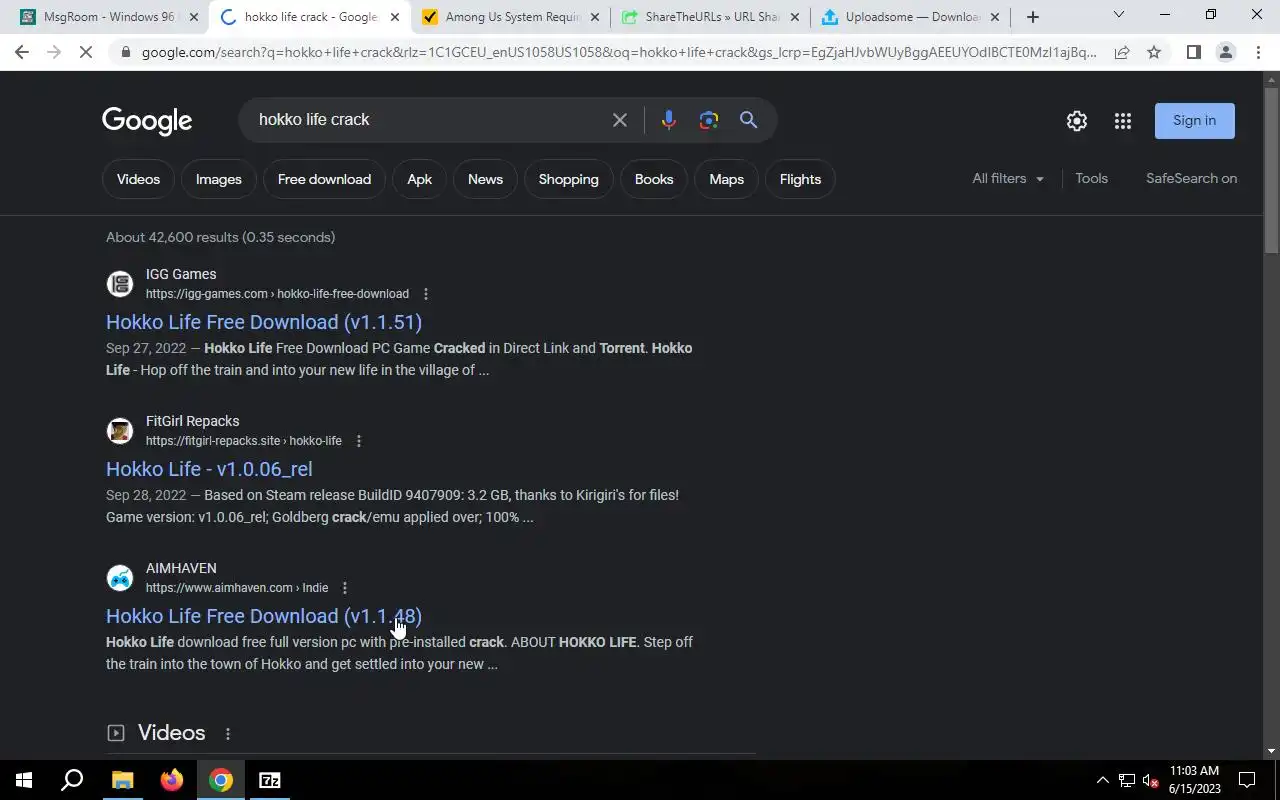This screenshot has height=800, width=1280.
Task: Expand the All filters dropdown
Action: (1008, 179)
